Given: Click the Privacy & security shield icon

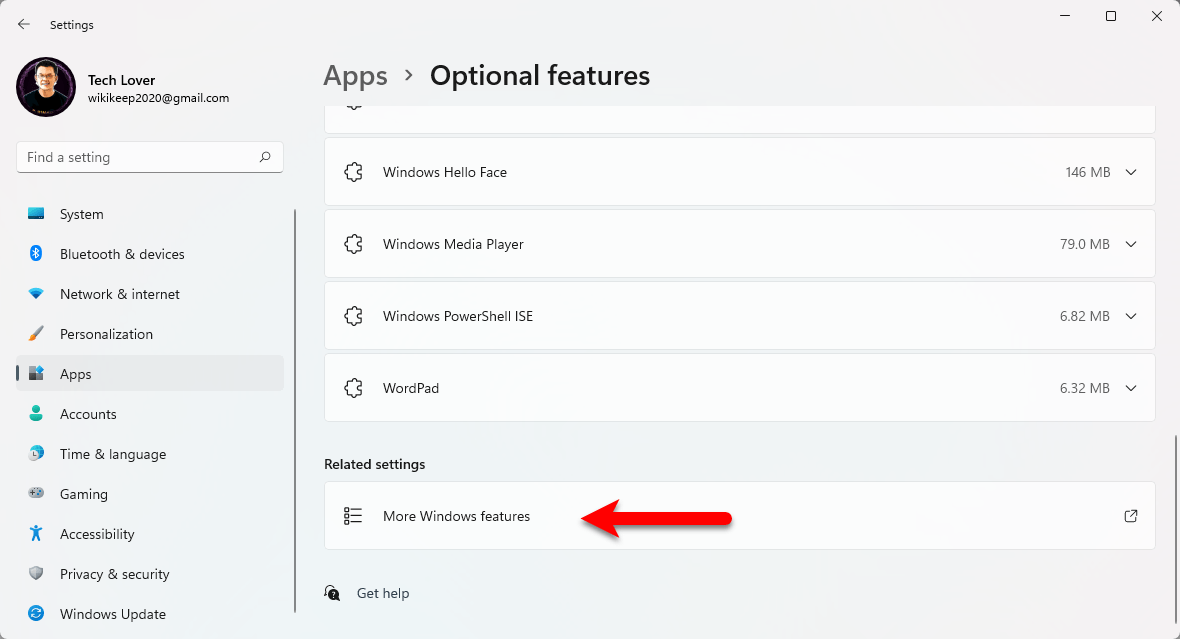Looking at the screenshot, I should [x=36, y=574].
